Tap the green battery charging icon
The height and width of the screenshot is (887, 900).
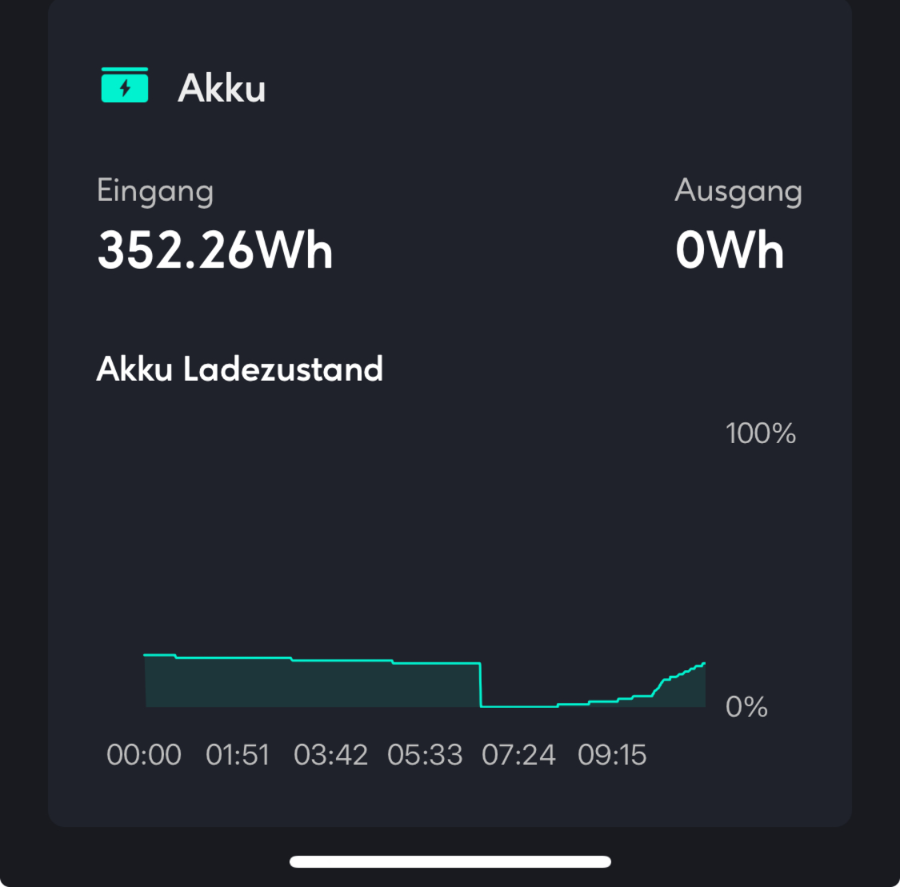(125, 85)
